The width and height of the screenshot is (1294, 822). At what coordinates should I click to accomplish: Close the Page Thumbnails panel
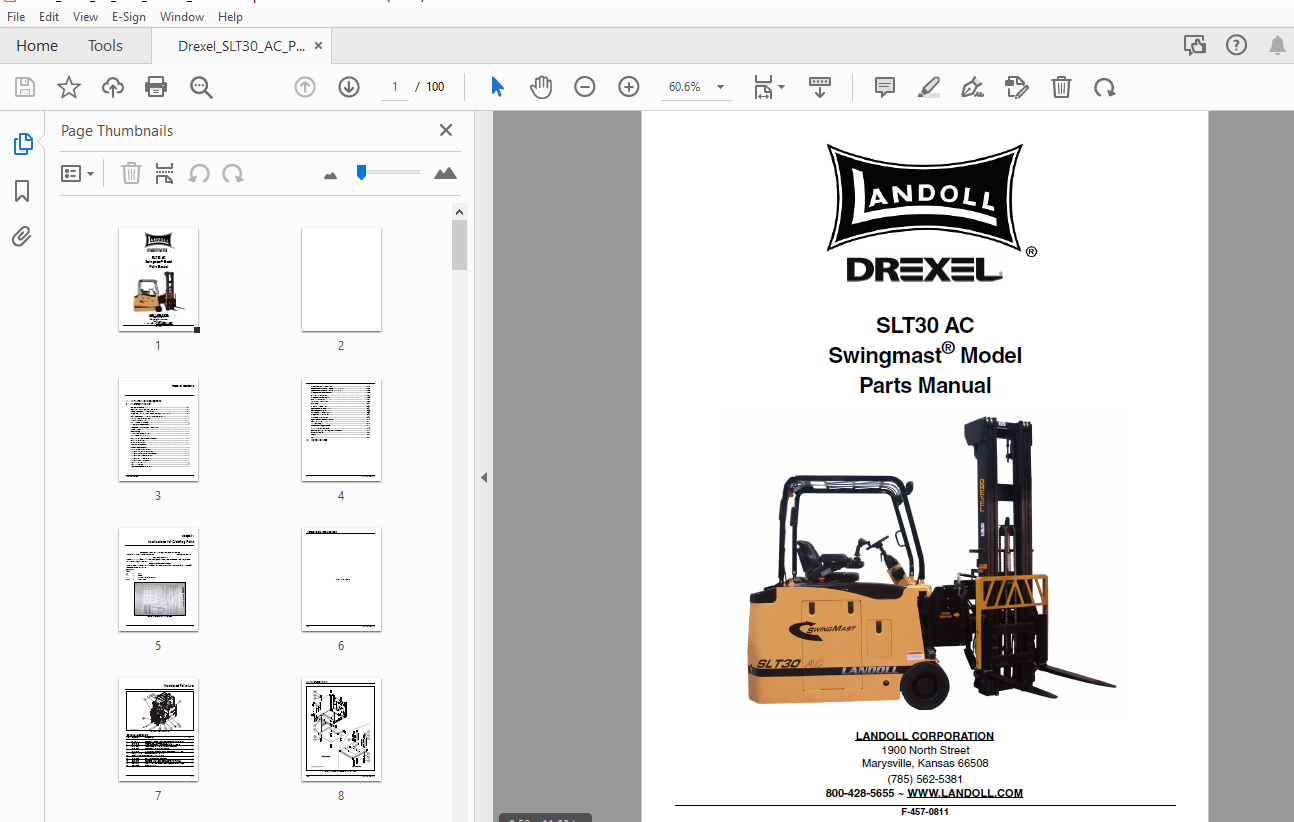click(446, 130)
